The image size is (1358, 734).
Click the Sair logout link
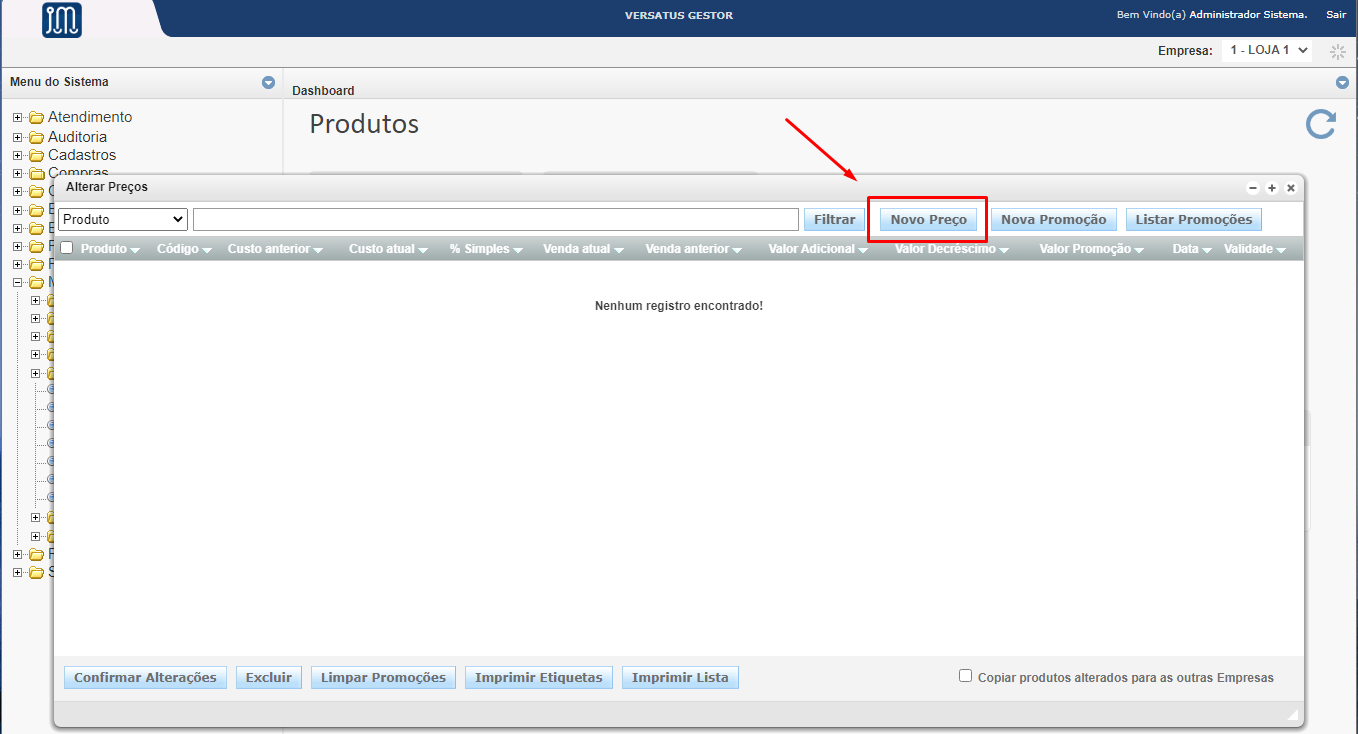[1336, 15]
